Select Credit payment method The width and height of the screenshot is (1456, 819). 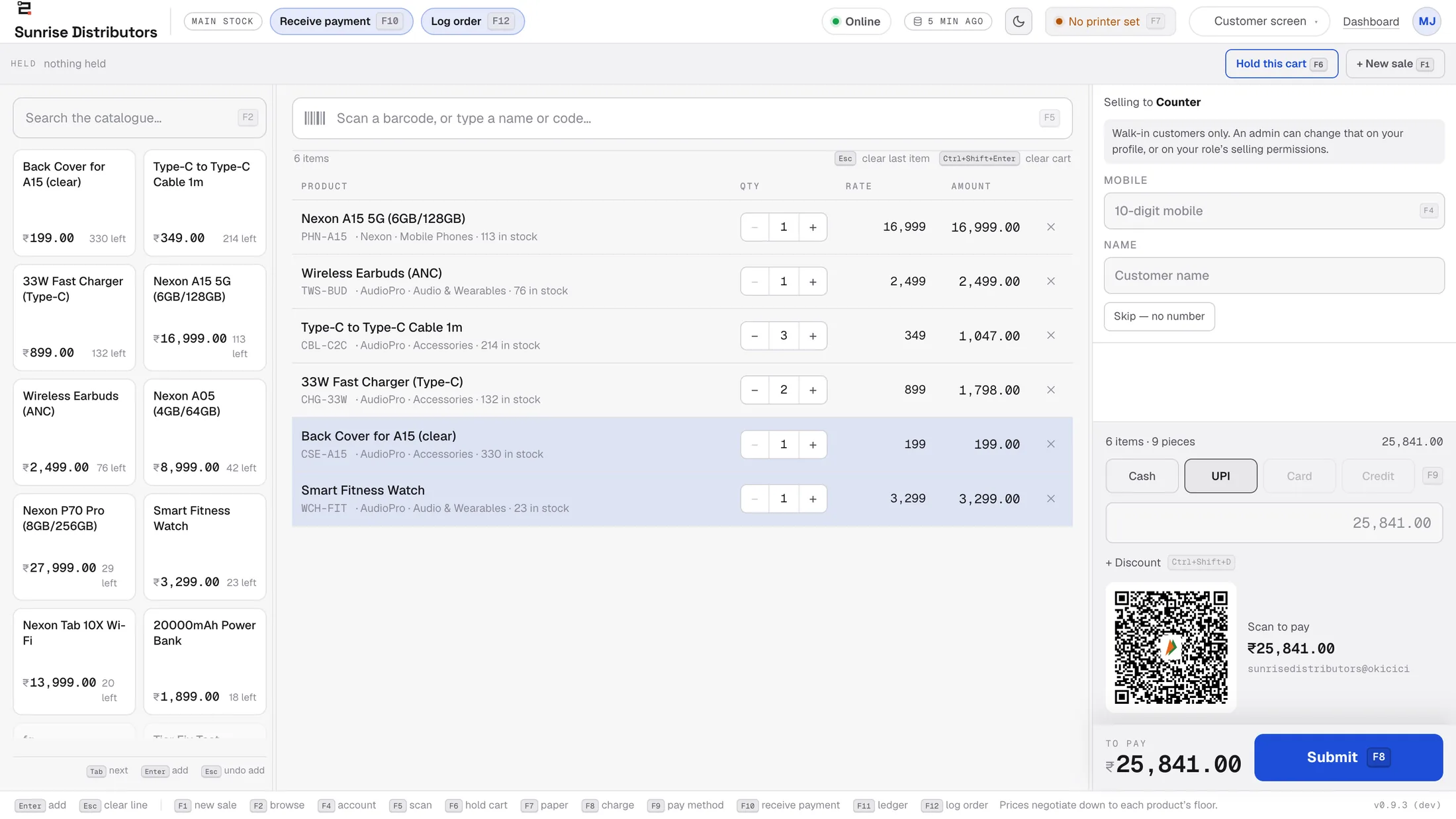pos(1378,476)
